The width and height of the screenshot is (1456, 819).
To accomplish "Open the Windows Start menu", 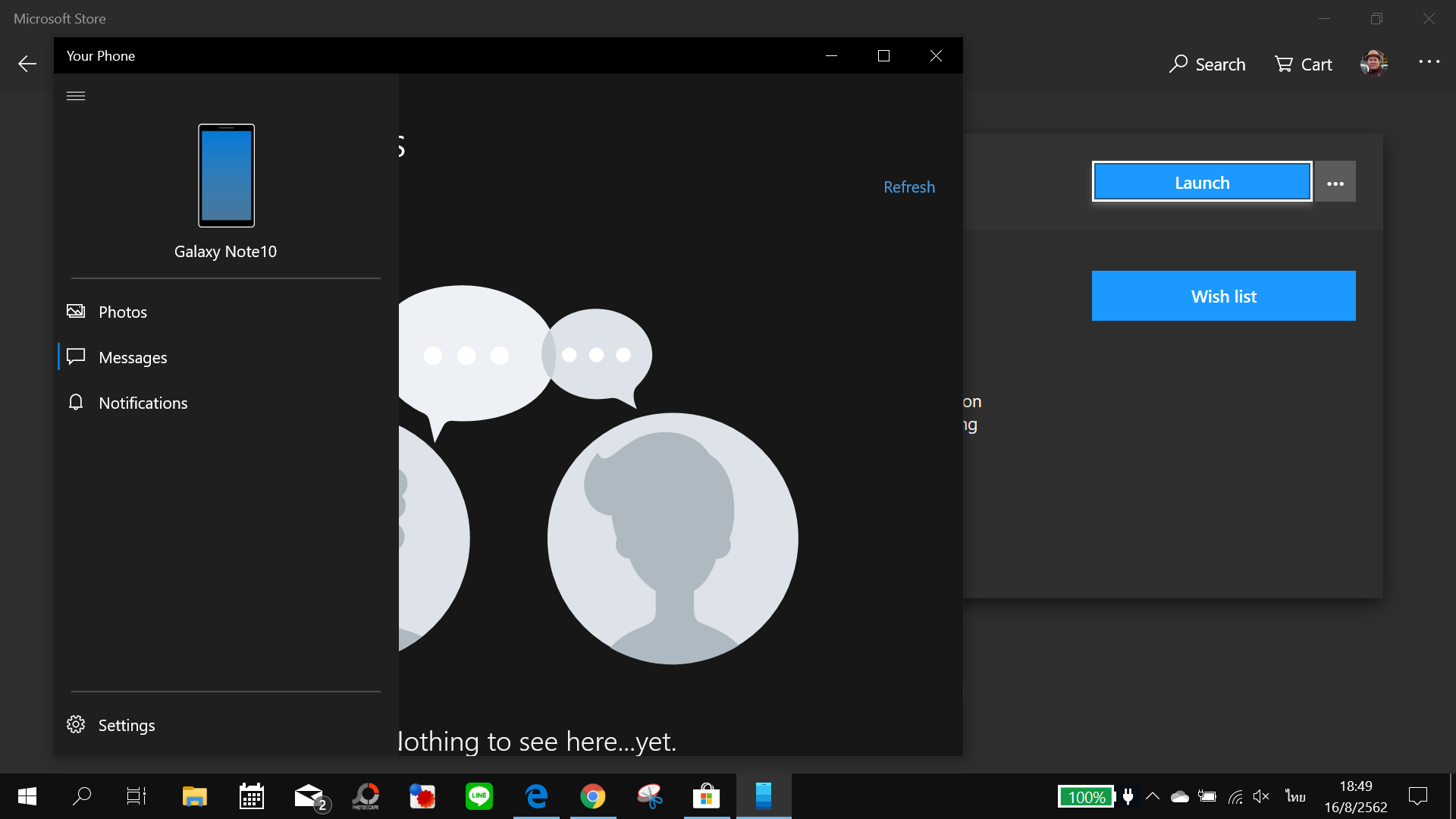I will click(x=27, y=796).
